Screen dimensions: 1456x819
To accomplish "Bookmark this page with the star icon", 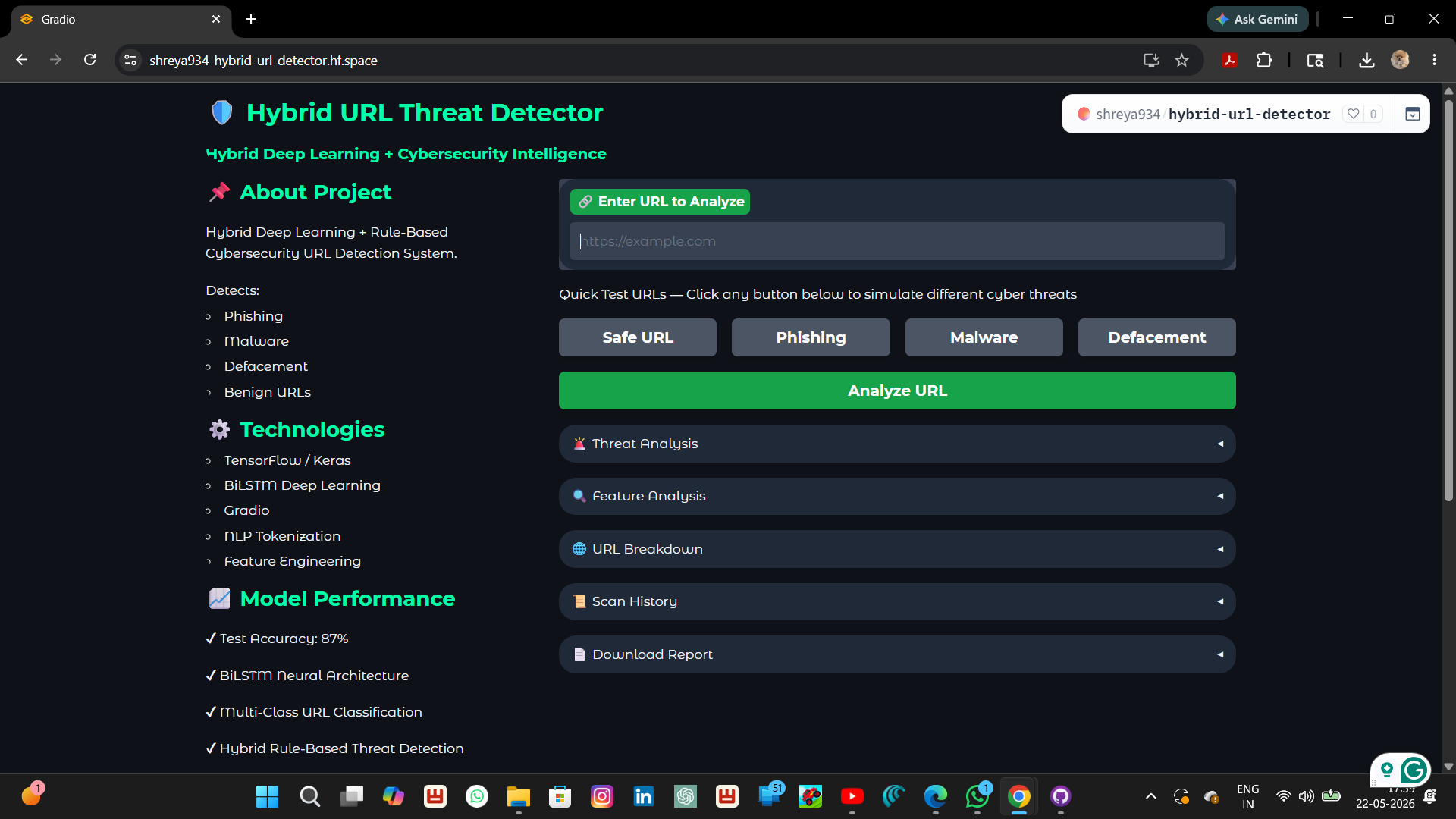I will 1181,60.
